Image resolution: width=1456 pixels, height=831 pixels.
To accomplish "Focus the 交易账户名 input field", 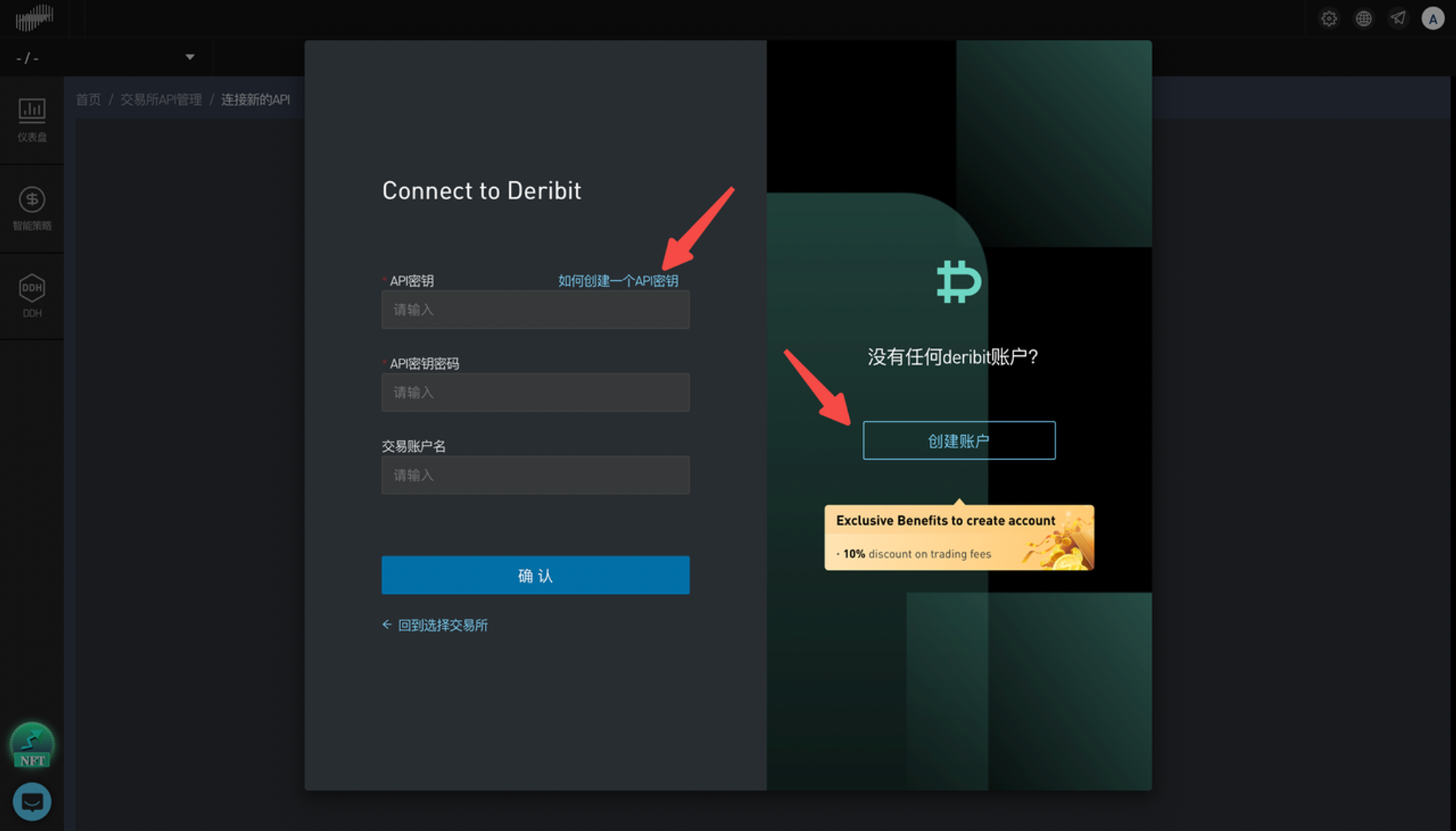I will point(535,475).
